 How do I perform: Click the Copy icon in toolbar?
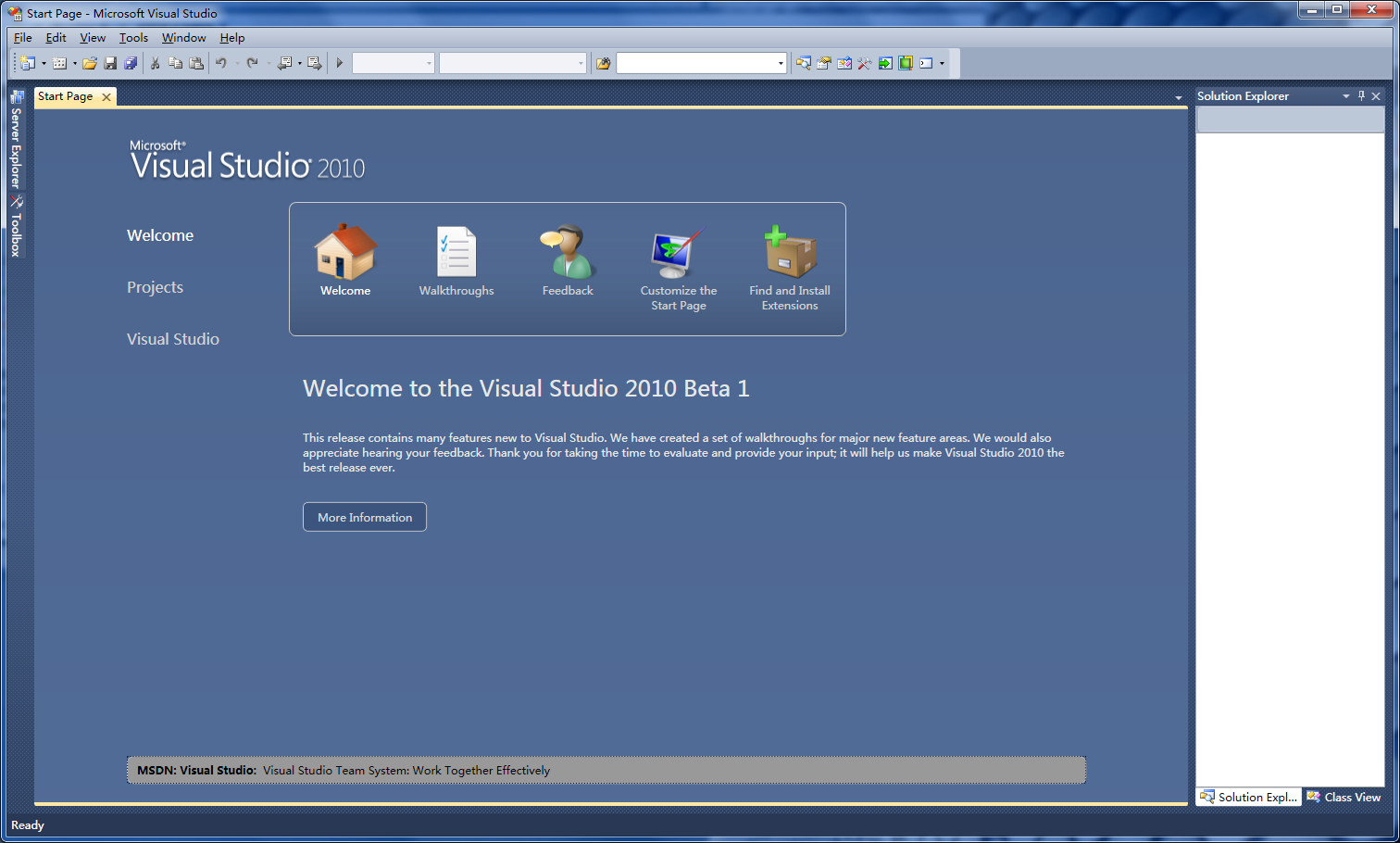point(175,63)
